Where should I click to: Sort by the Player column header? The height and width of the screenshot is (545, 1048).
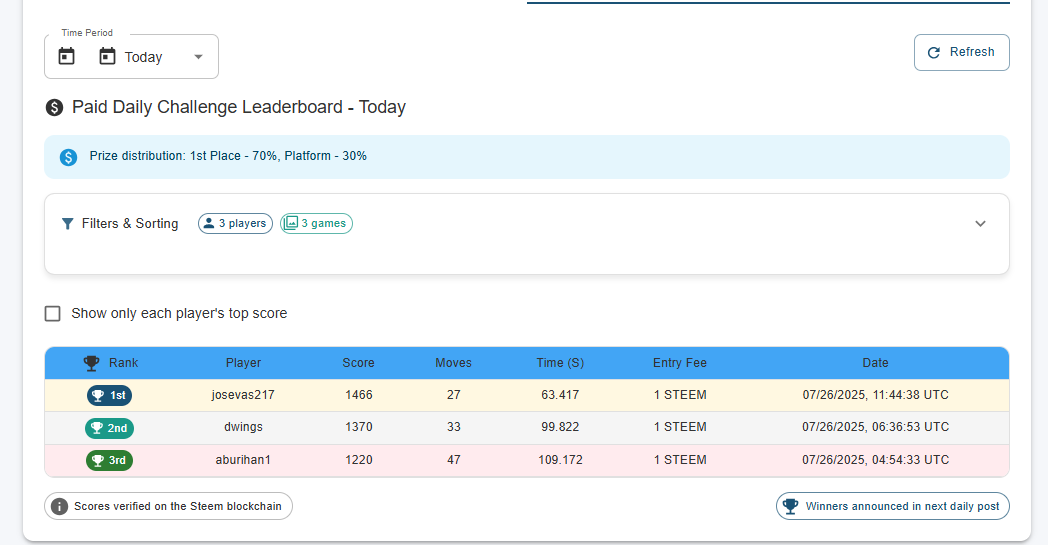coord(243,362)
